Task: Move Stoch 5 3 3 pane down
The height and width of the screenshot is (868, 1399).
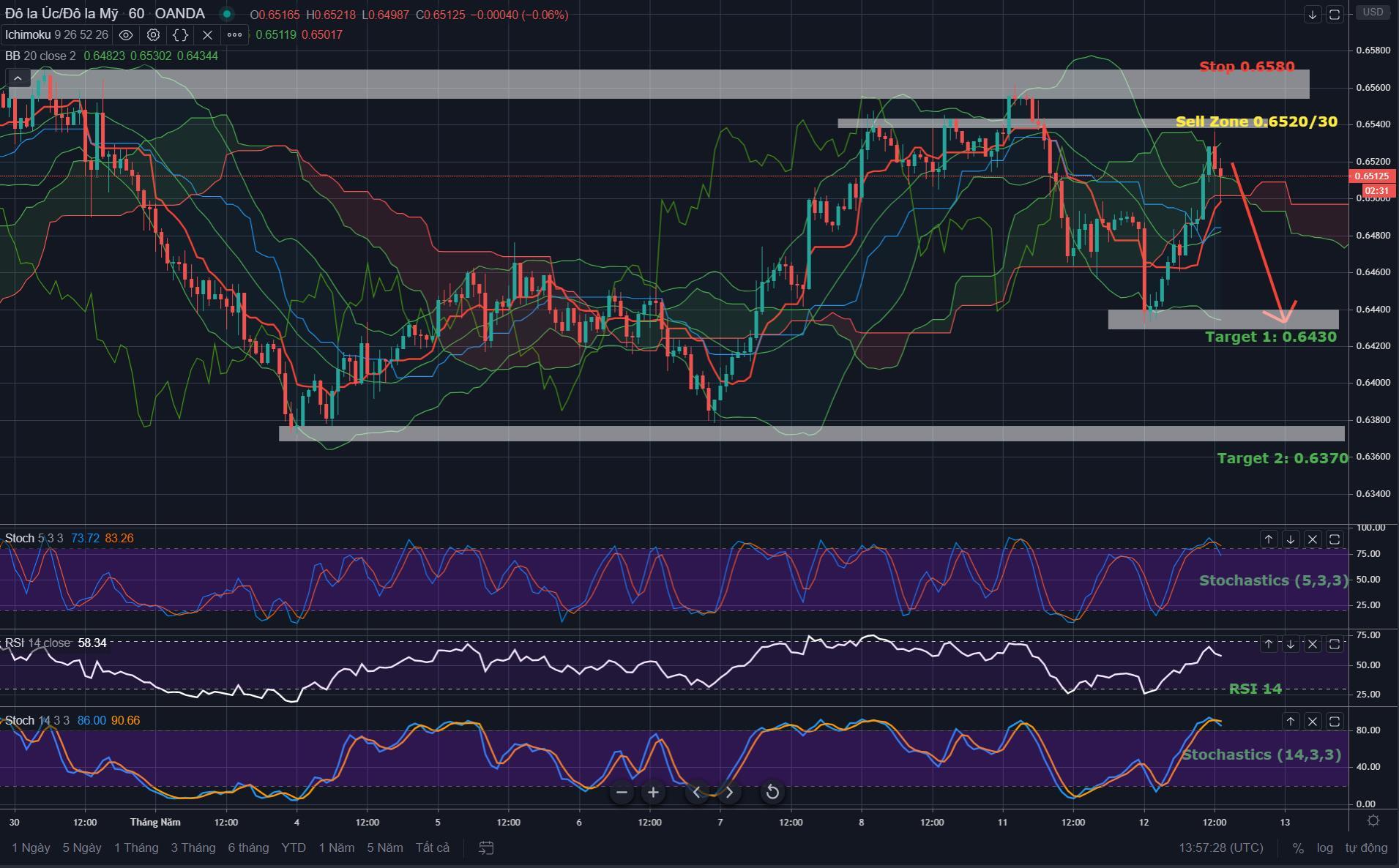Action: click(1291, 539)
